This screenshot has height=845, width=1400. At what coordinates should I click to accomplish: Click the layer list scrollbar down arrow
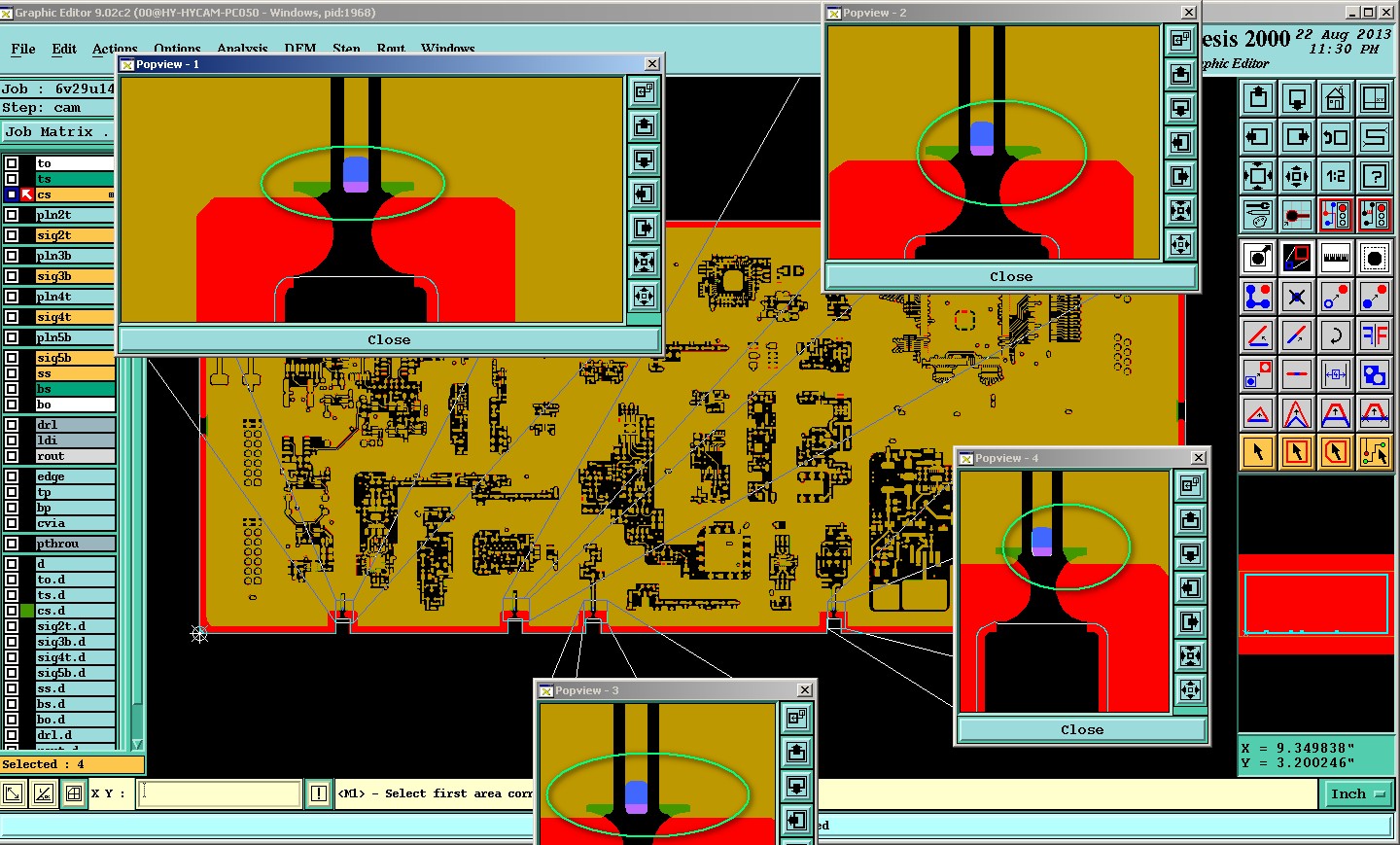coord(137,743)
